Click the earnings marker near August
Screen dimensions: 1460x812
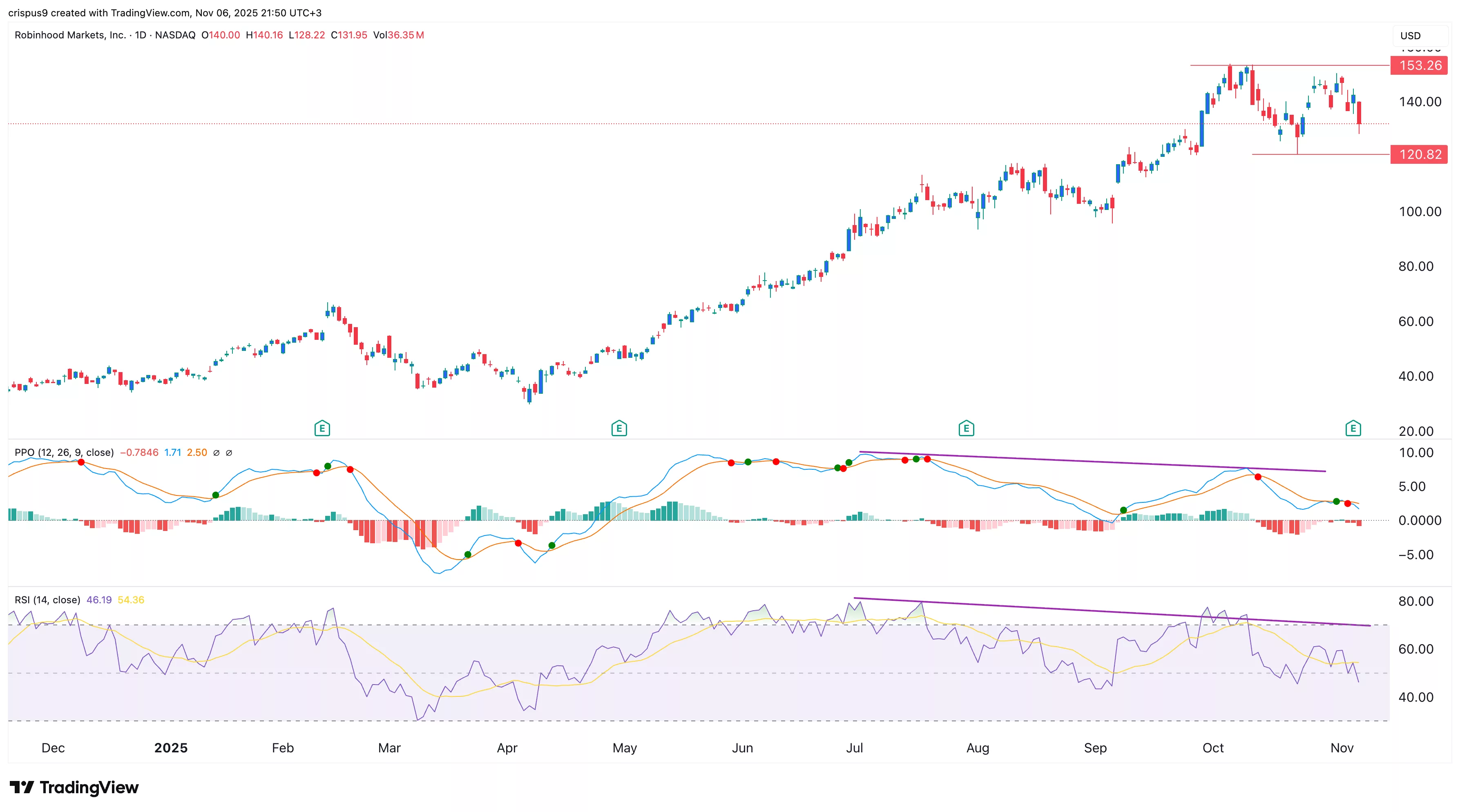[967, 428]
